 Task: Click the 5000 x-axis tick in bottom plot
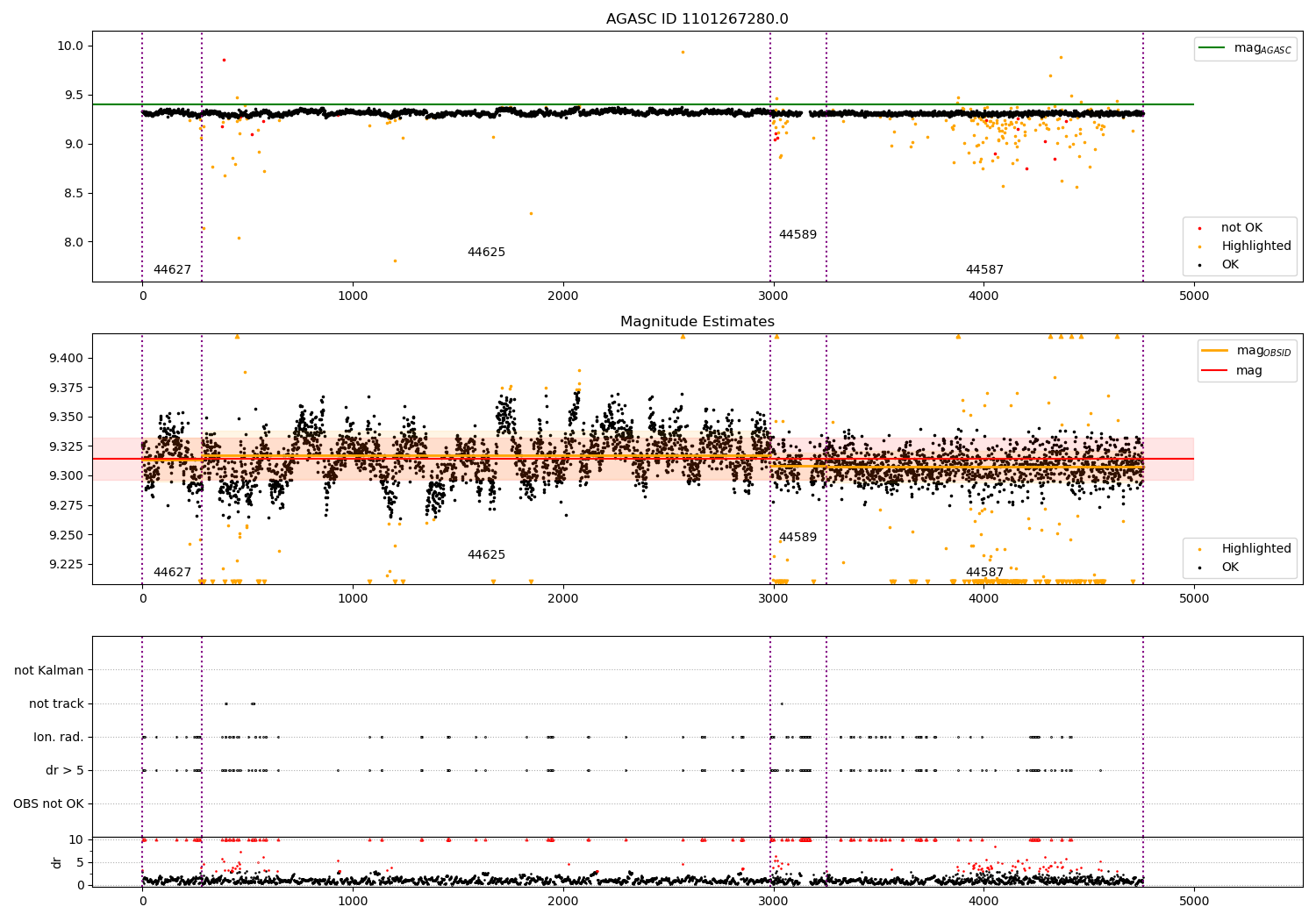click(x=1194, y=902)
